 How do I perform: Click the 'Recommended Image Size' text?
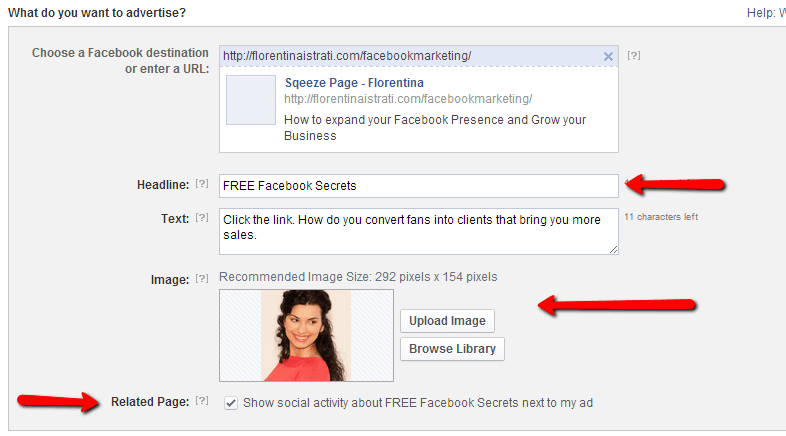tap(358, 277)
